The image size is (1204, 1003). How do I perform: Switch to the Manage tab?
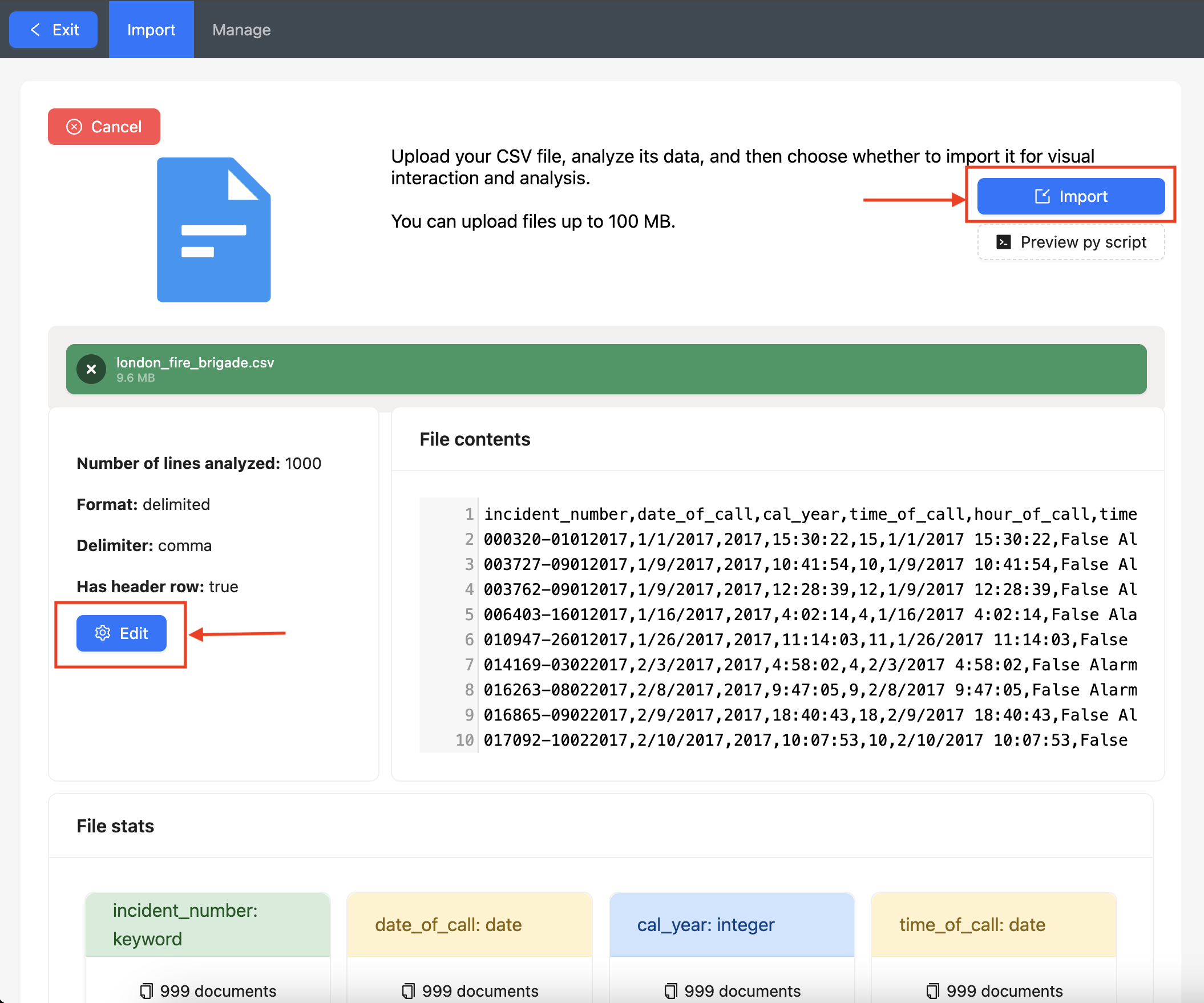tap(241, 30)
